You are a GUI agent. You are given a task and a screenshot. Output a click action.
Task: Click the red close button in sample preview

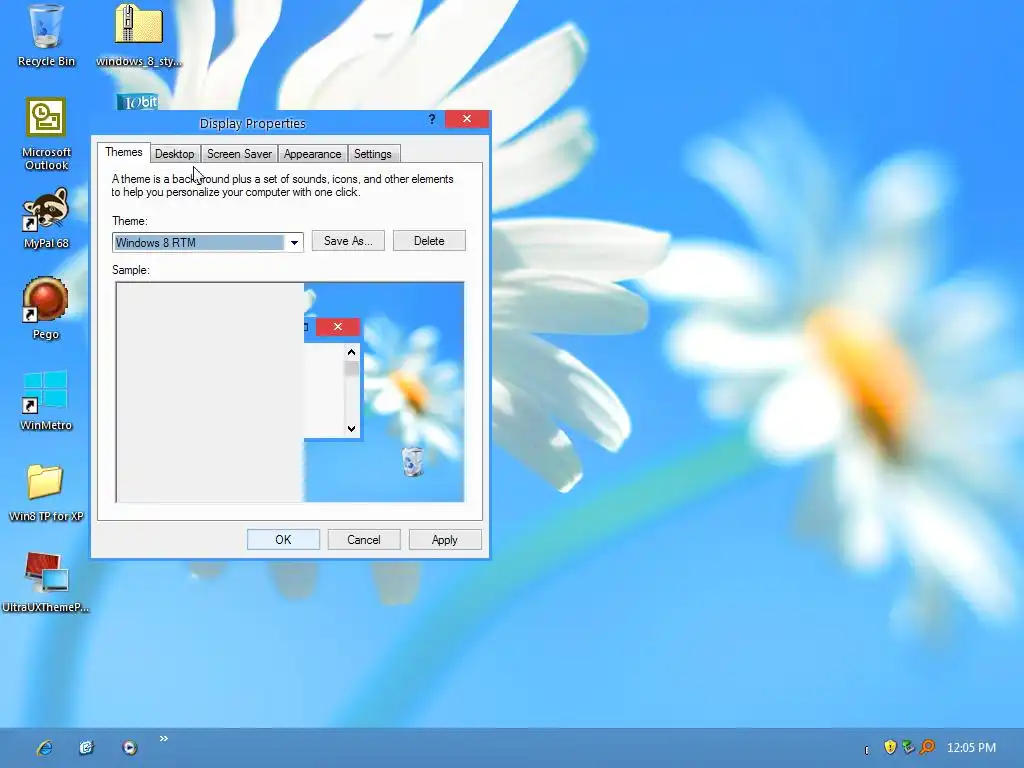click(338, 327)
